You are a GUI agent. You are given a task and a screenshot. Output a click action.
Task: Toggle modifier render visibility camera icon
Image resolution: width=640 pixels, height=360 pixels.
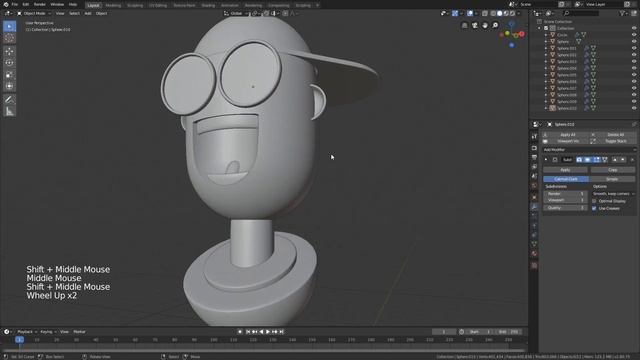click(579, 160)
